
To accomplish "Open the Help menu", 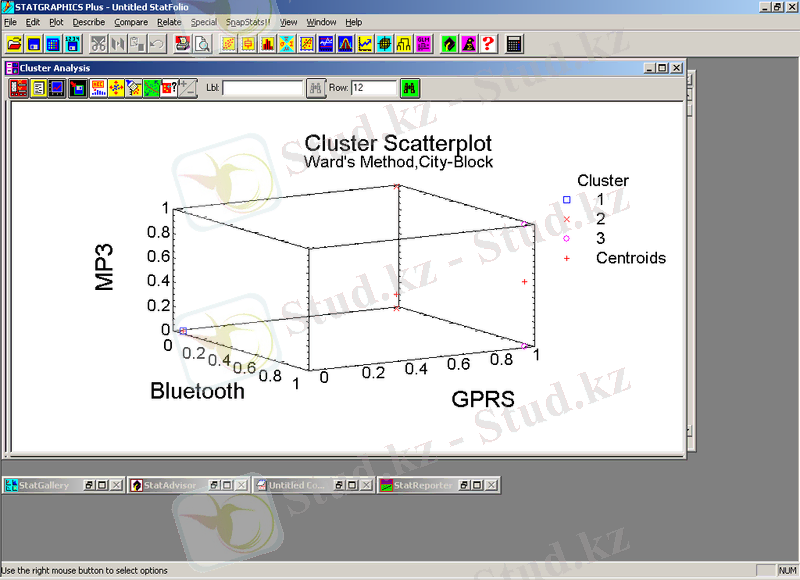I will (x=354, y=22).
